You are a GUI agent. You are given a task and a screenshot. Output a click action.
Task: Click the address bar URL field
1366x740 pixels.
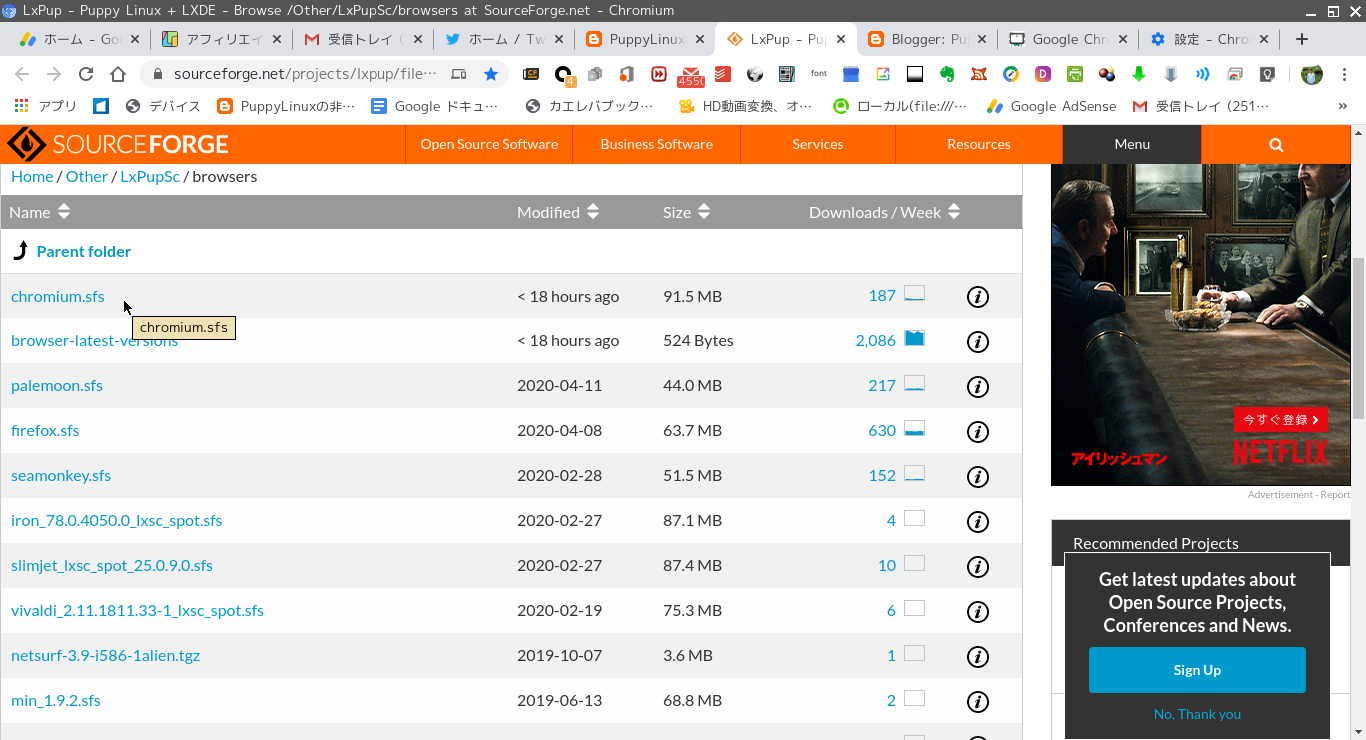pyautogui.click(x=305, y=74)
